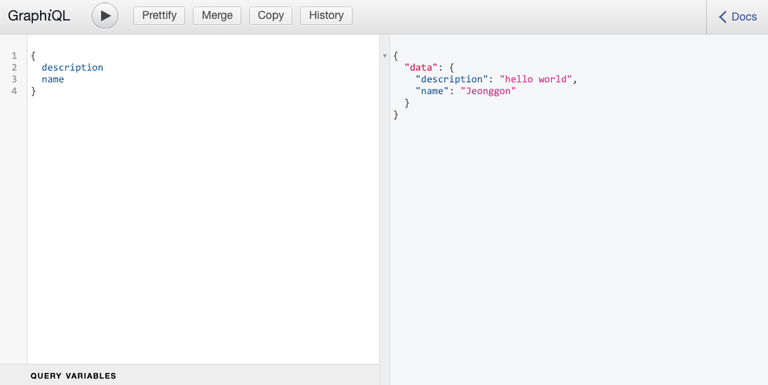This screenshot has width=768, height=385.
Task: Select the name field in query editor
Action: tap(53, 79)
